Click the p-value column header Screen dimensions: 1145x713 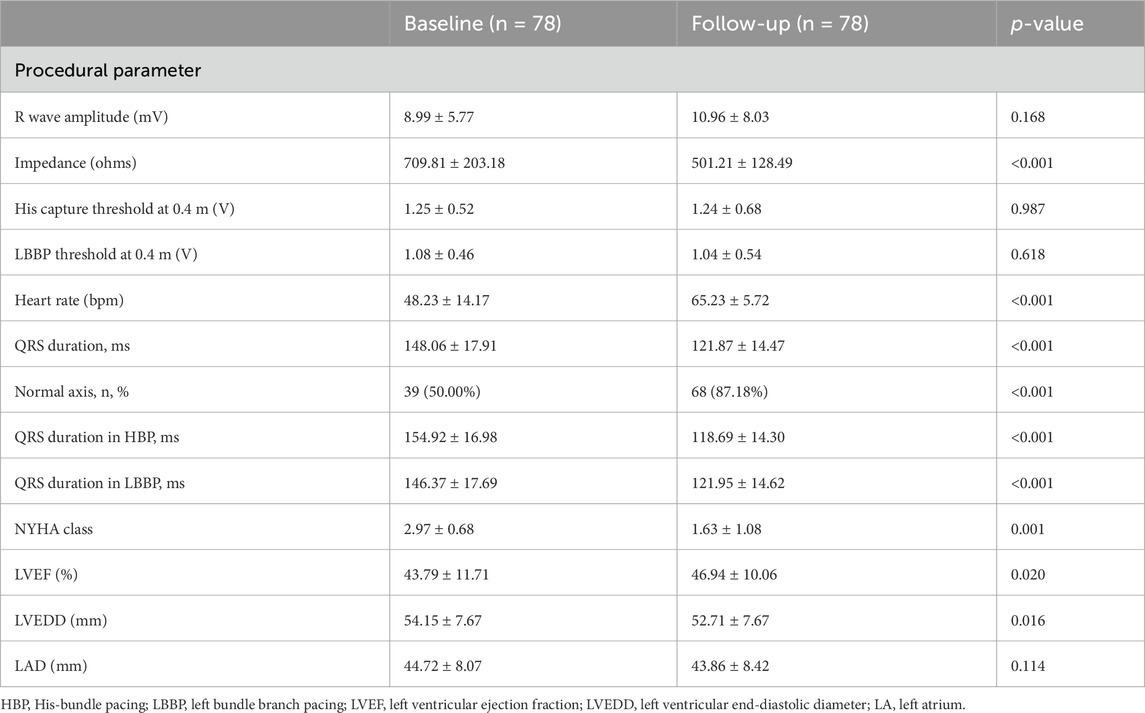coord(1047,24)
